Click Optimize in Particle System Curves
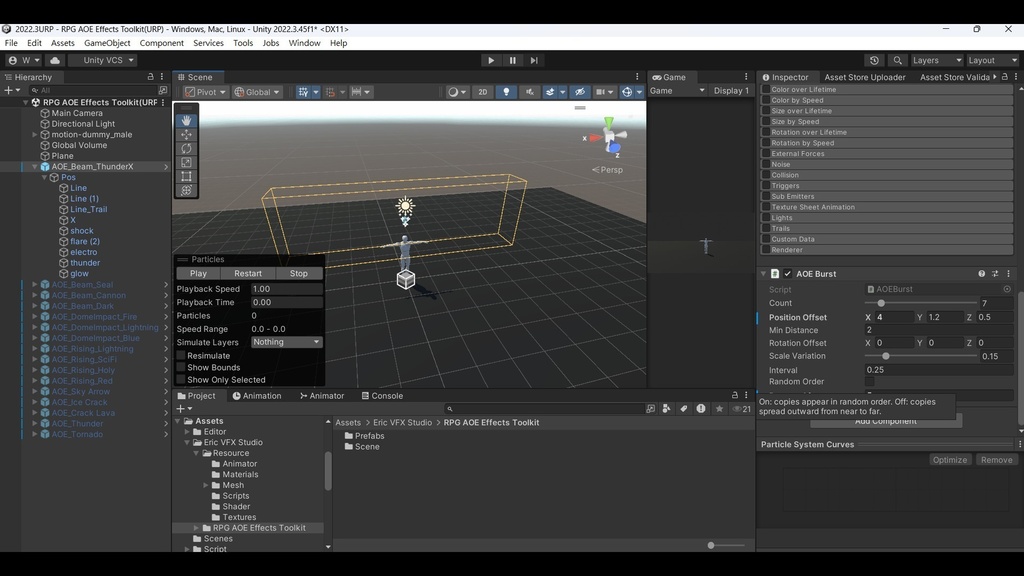The height and width of the screenshot is (576, 1024). click(950, 460)
